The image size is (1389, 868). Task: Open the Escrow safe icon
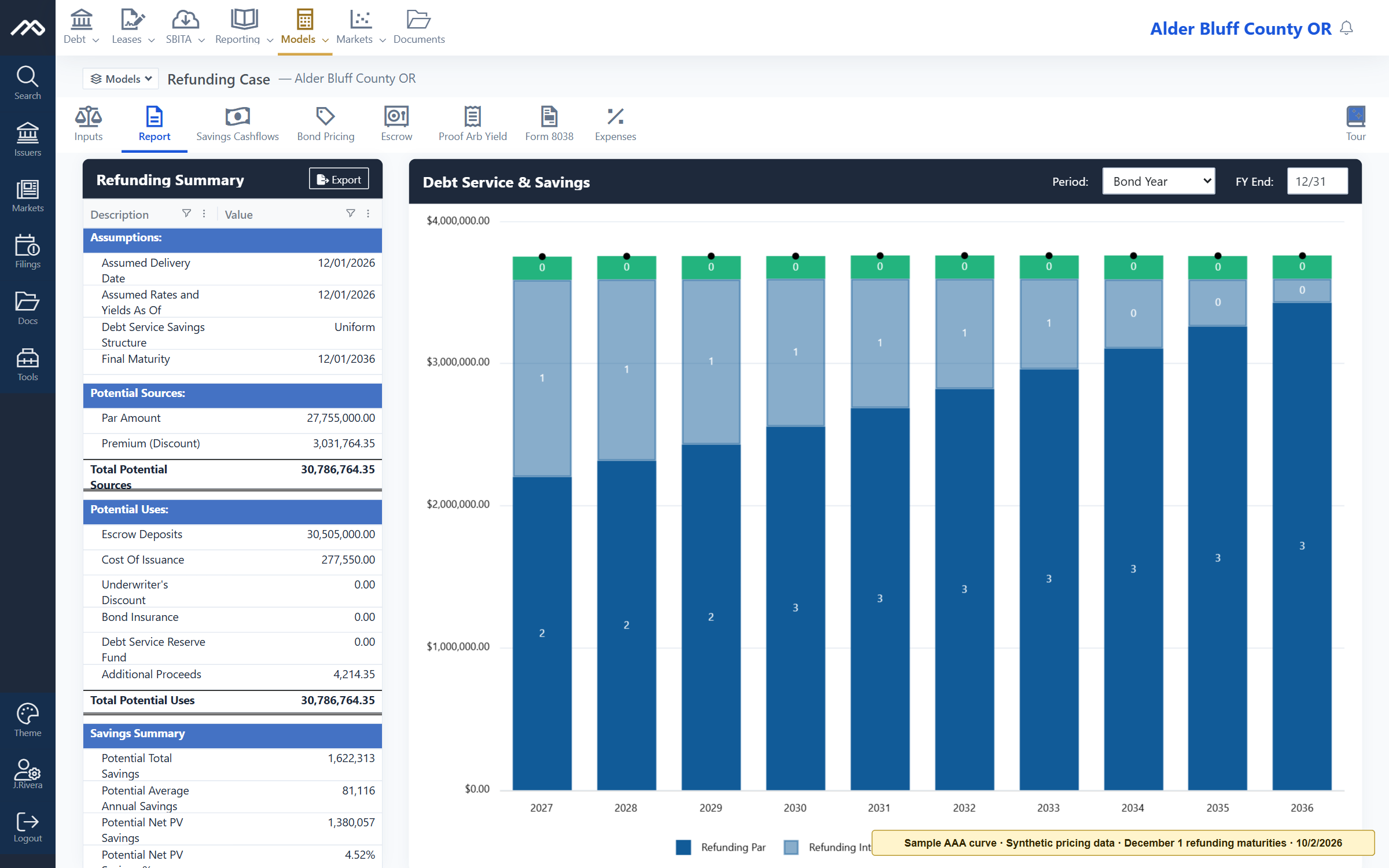click(x=396, y=123)
